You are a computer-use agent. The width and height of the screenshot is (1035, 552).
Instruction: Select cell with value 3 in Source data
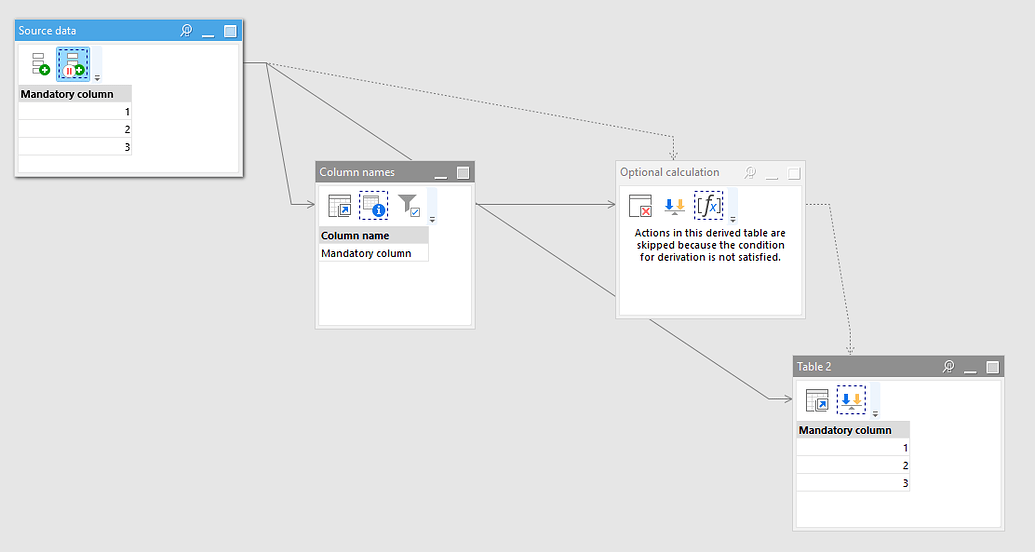coord(75,147)
